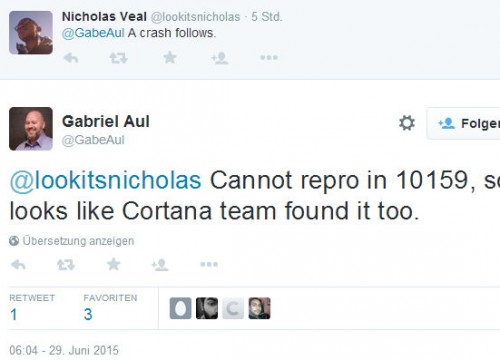Image resolution: width=500 pixels, height=360 pixels.
Task: Open three-dot menu on Gabriel Aul's tweet
Action: tap(209, 264)
